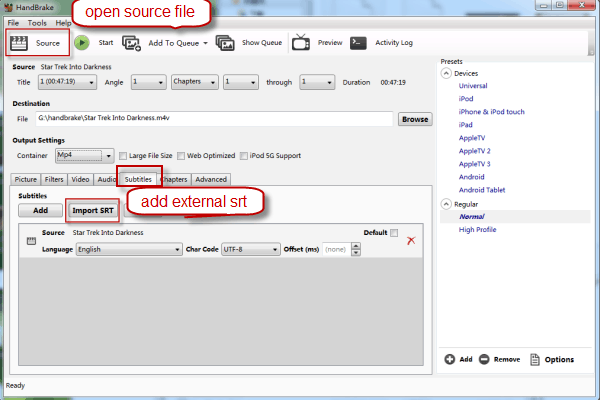Click the Import SRT button
This screenshot has height=400, width=600.
pyautogui.click(x=93, y=211)
